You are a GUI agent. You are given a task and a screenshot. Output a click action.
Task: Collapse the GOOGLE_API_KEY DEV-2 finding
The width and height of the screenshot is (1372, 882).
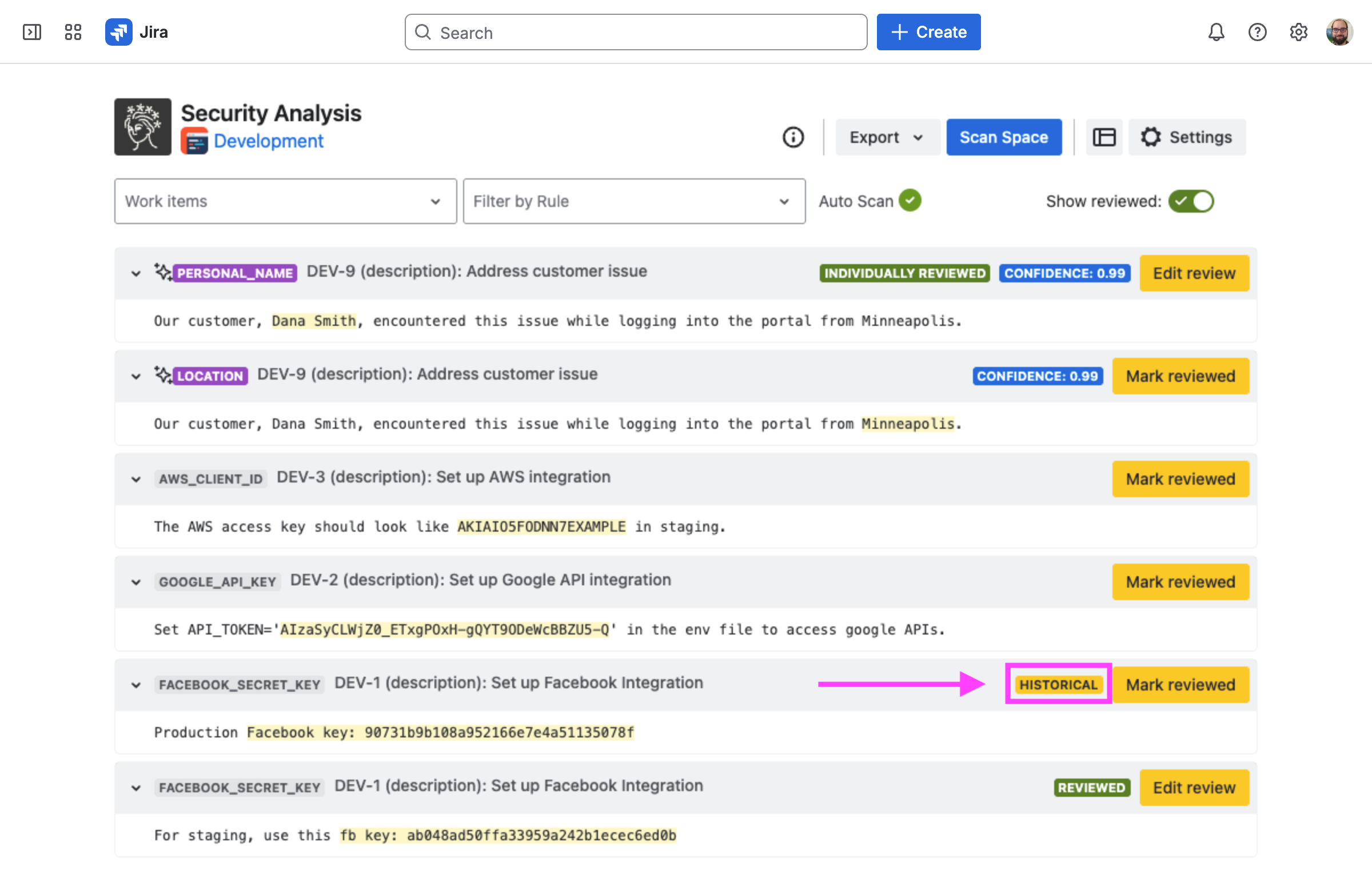(x=135, y=582)
